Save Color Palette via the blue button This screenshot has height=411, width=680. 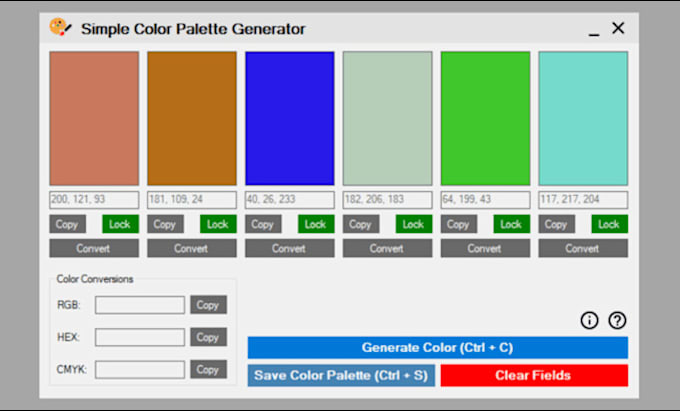(341, 375)
